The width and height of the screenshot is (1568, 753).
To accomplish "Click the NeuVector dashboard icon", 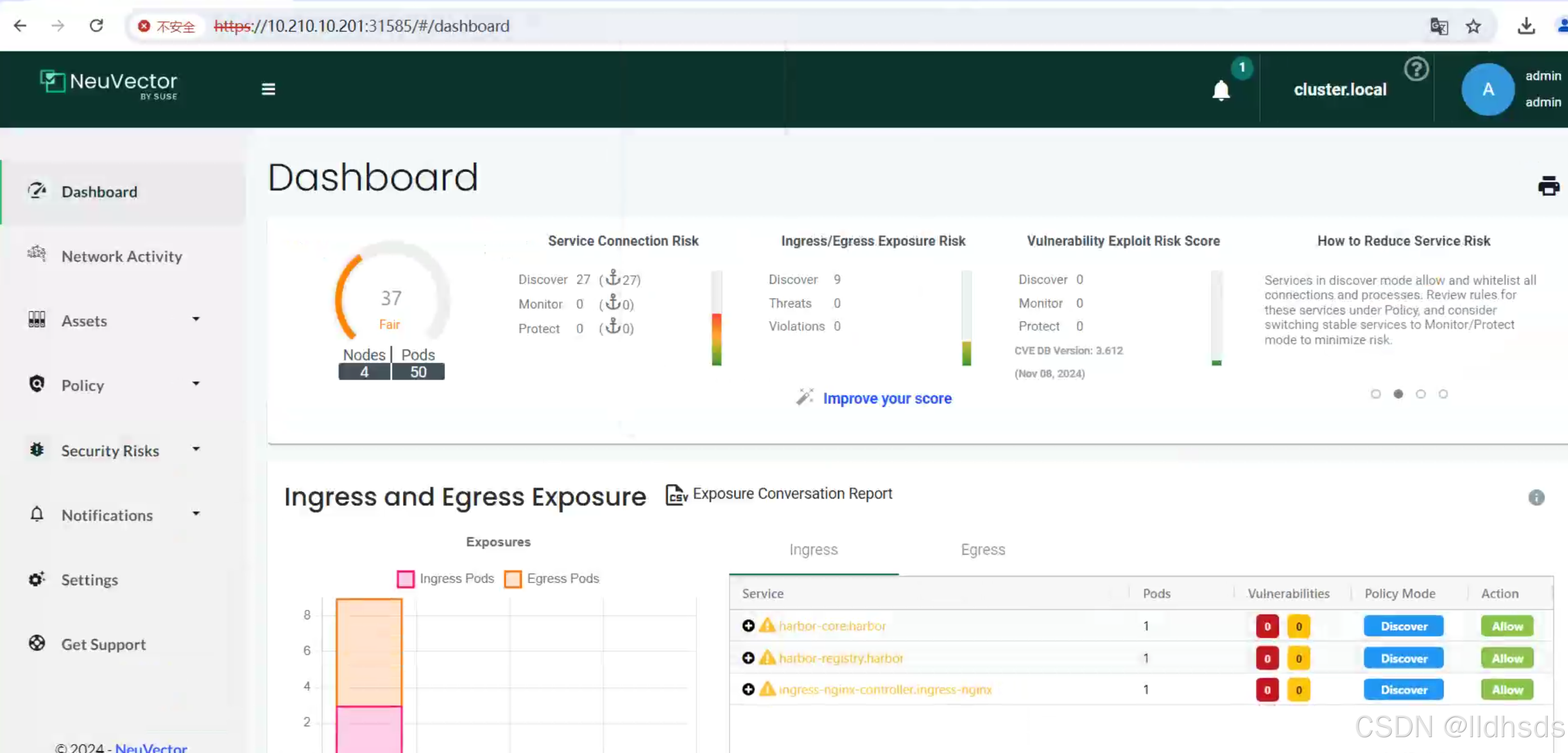I will click(36, 191).
